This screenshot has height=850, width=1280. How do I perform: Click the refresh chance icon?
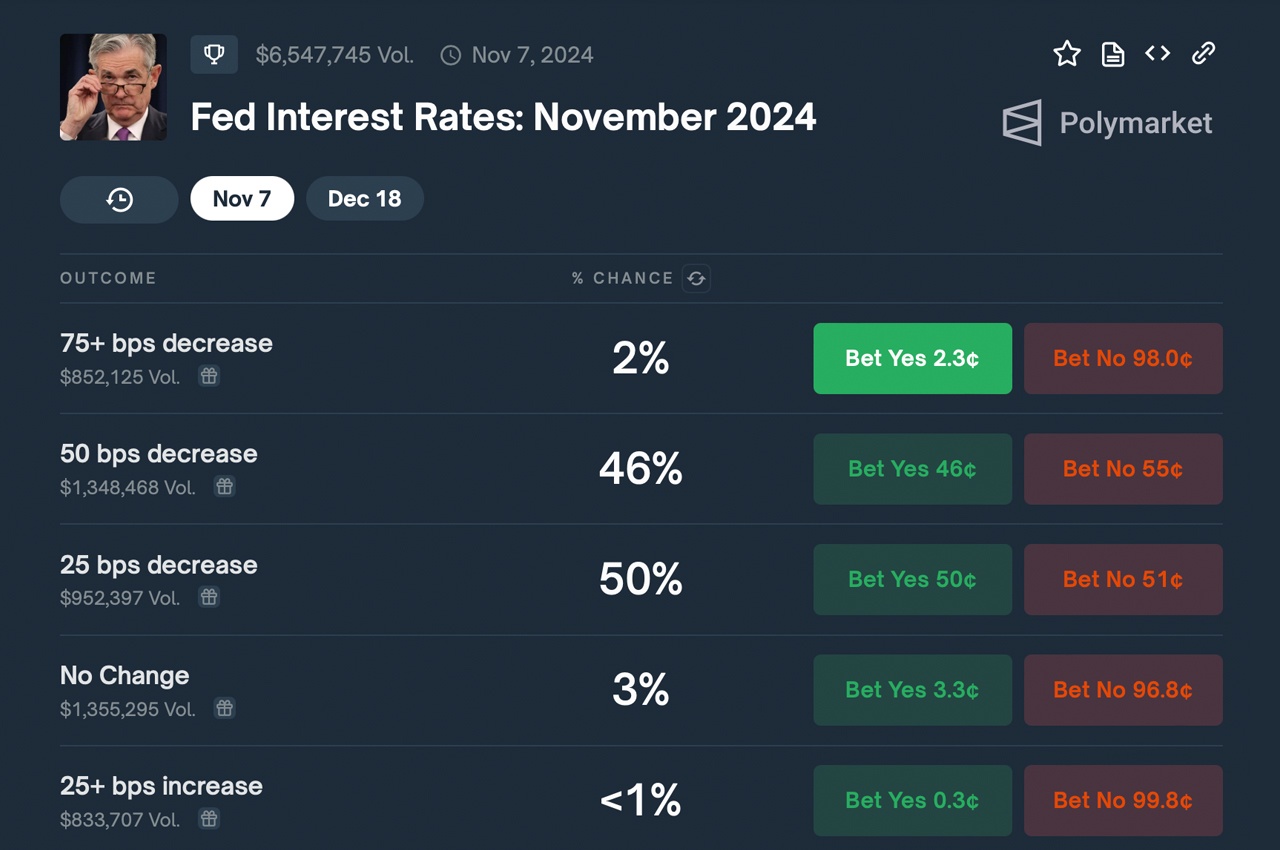(696, 279)
